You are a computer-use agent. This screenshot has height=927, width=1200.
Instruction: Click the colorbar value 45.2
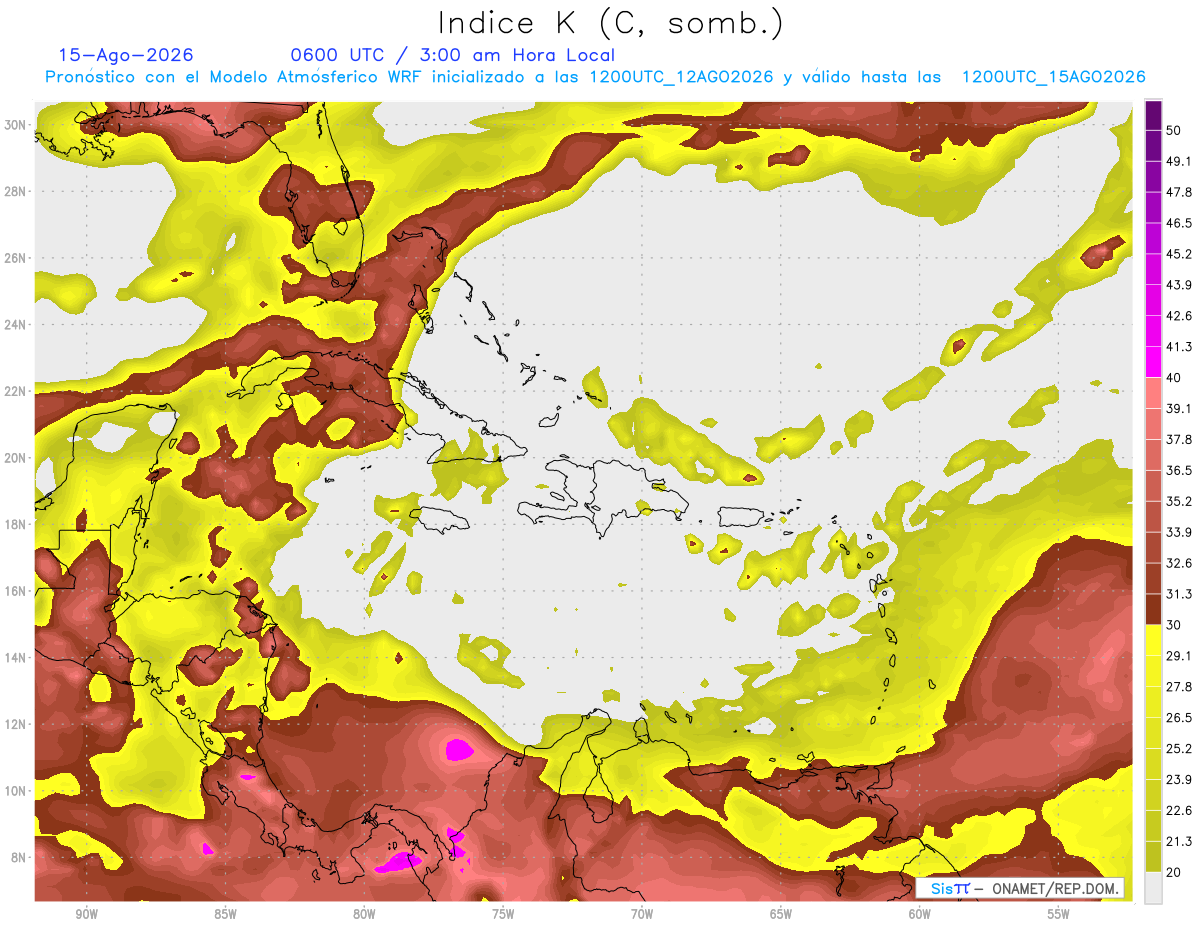pyautogui.click(x=1179, y=254)
